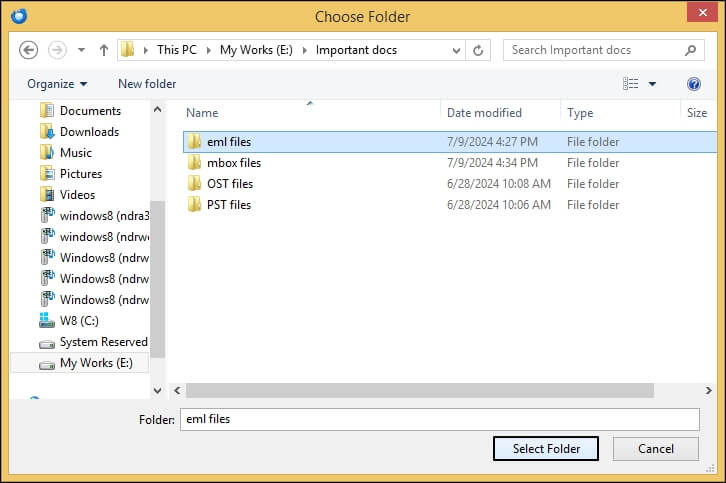726x483 pixels.
Task: Click the date 6/28/2024 10:06 AM
Action: point(499,204)
